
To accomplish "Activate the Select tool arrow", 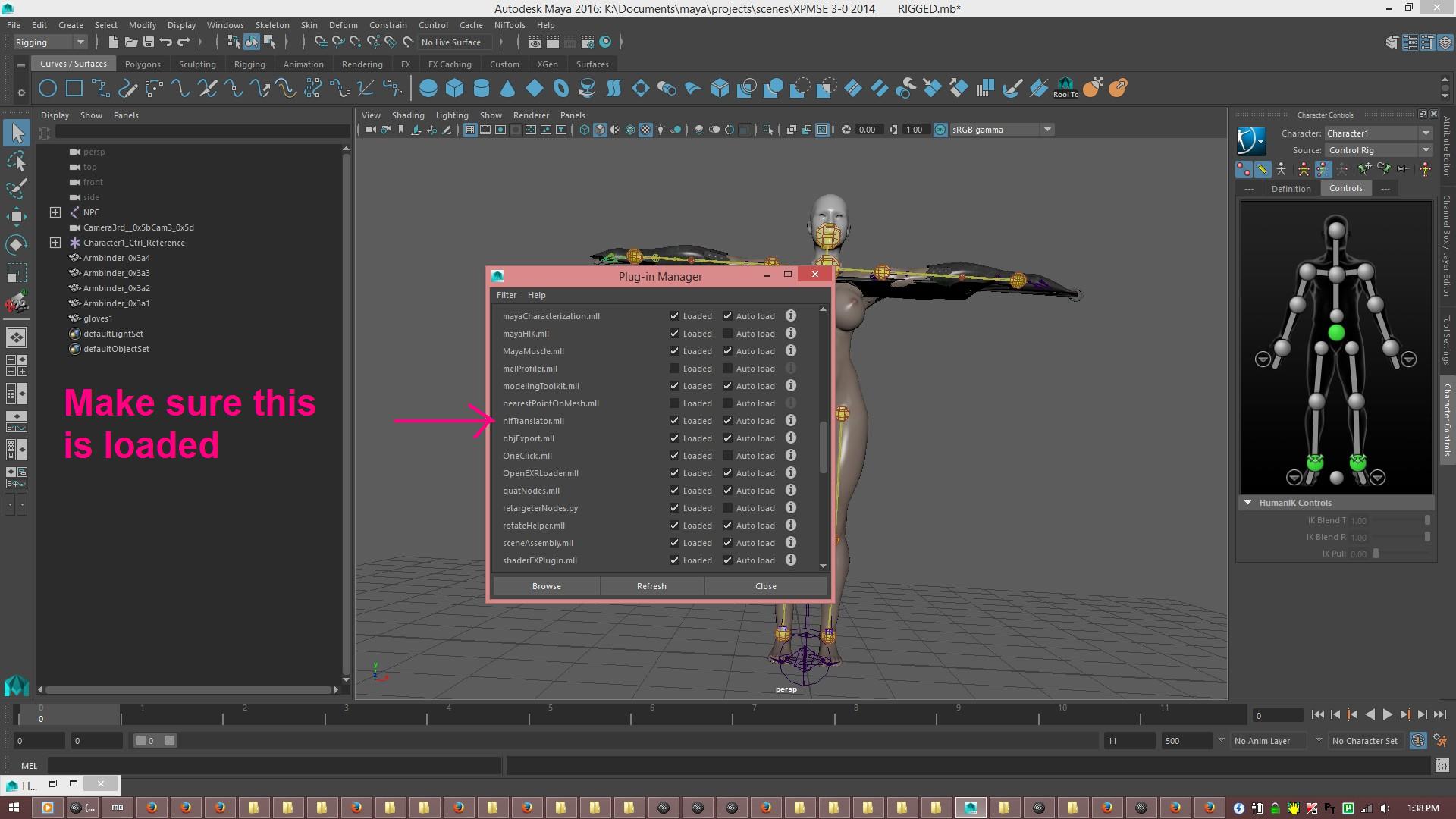I will (x=16, y=133).
